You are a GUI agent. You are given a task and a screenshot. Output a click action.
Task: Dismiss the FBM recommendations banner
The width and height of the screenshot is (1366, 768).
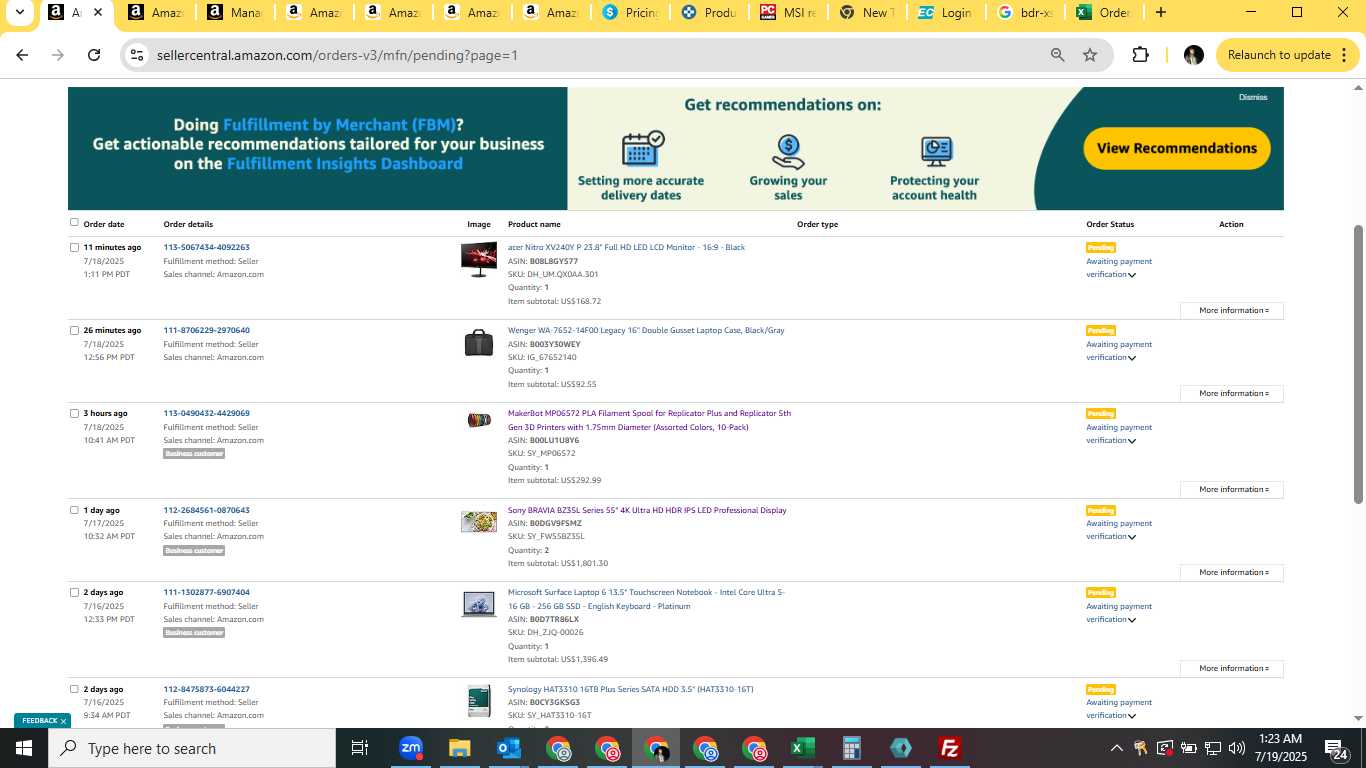(x=1253, y=97)
